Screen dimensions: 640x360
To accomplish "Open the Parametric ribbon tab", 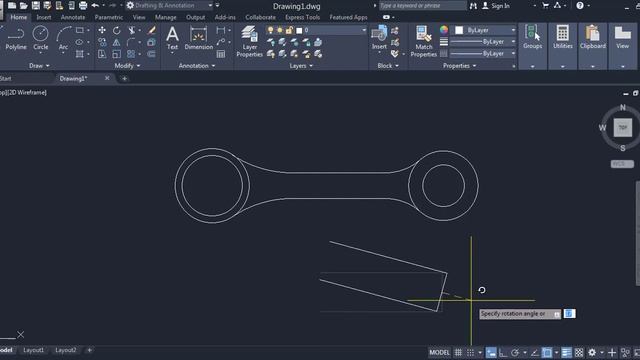I will (109, 18).
